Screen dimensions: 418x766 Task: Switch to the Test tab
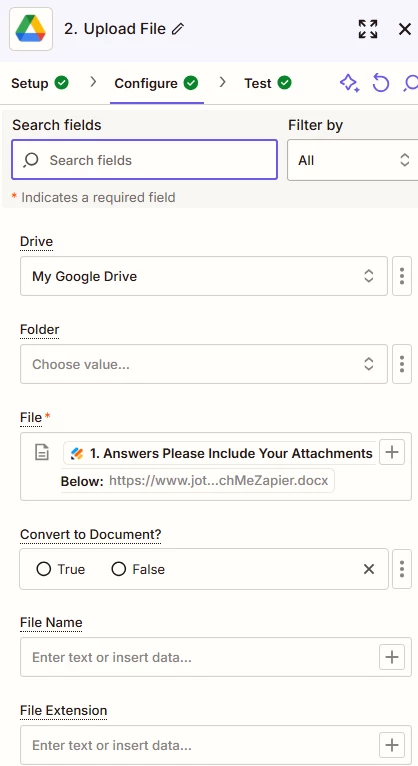point(268,83)
